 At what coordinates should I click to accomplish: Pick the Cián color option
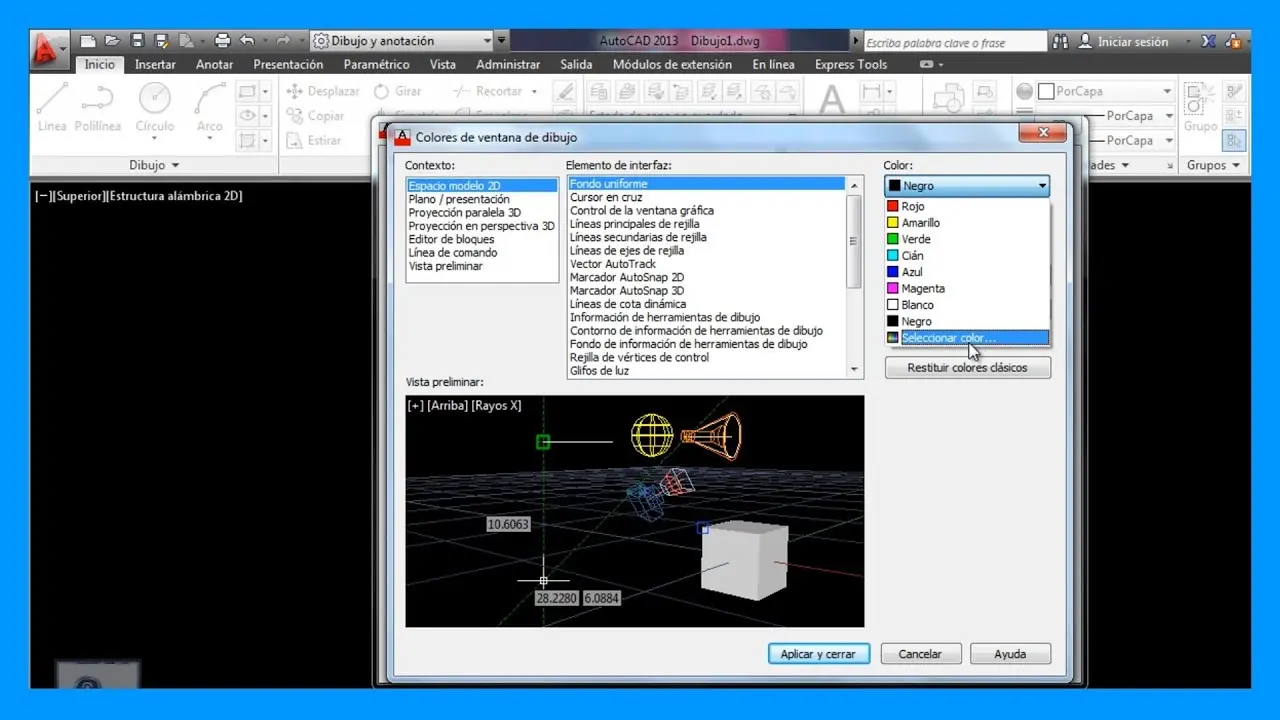point(967,256)
